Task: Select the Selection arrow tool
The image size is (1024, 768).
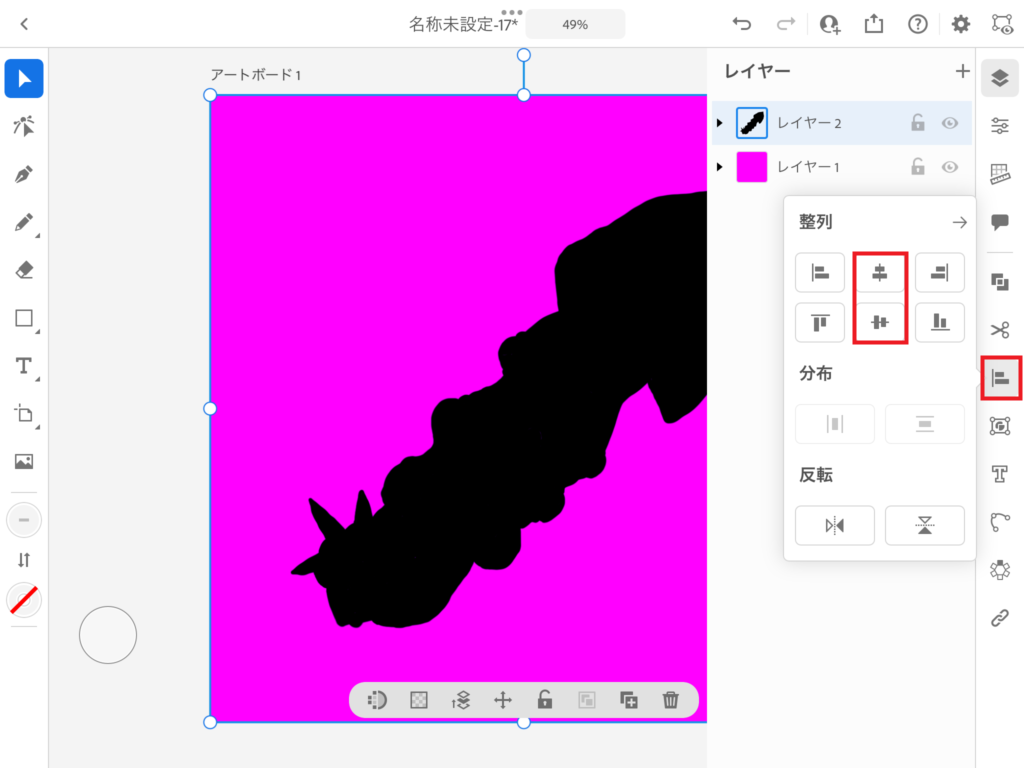Action: [24, 78]
